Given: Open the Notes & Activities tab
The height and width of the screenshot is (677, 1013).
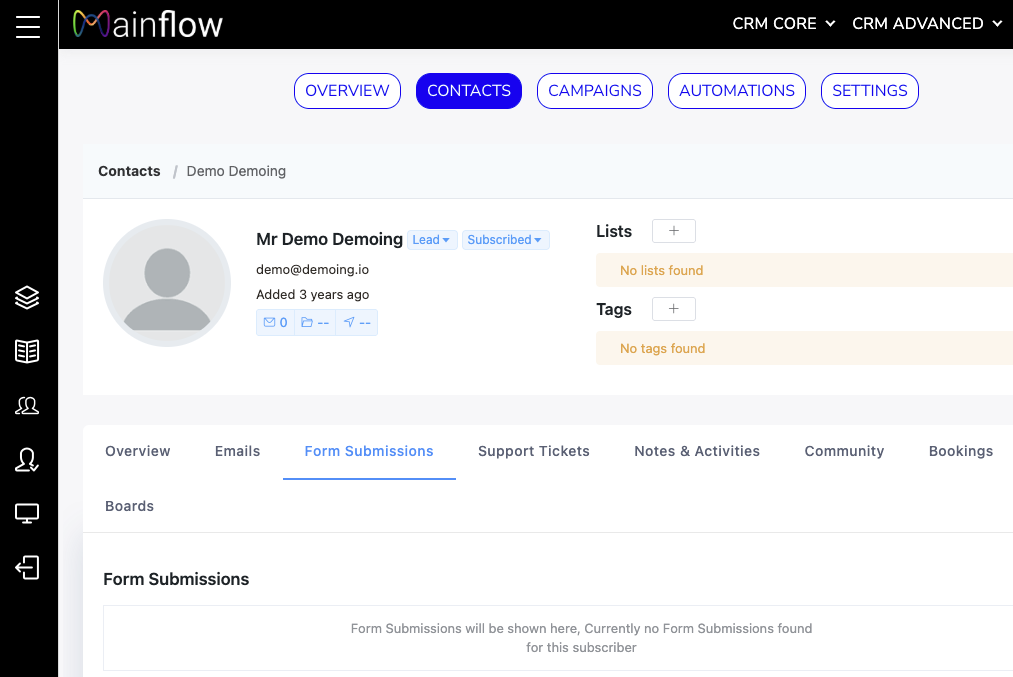Looking at the screenshot, I should 697,451.
